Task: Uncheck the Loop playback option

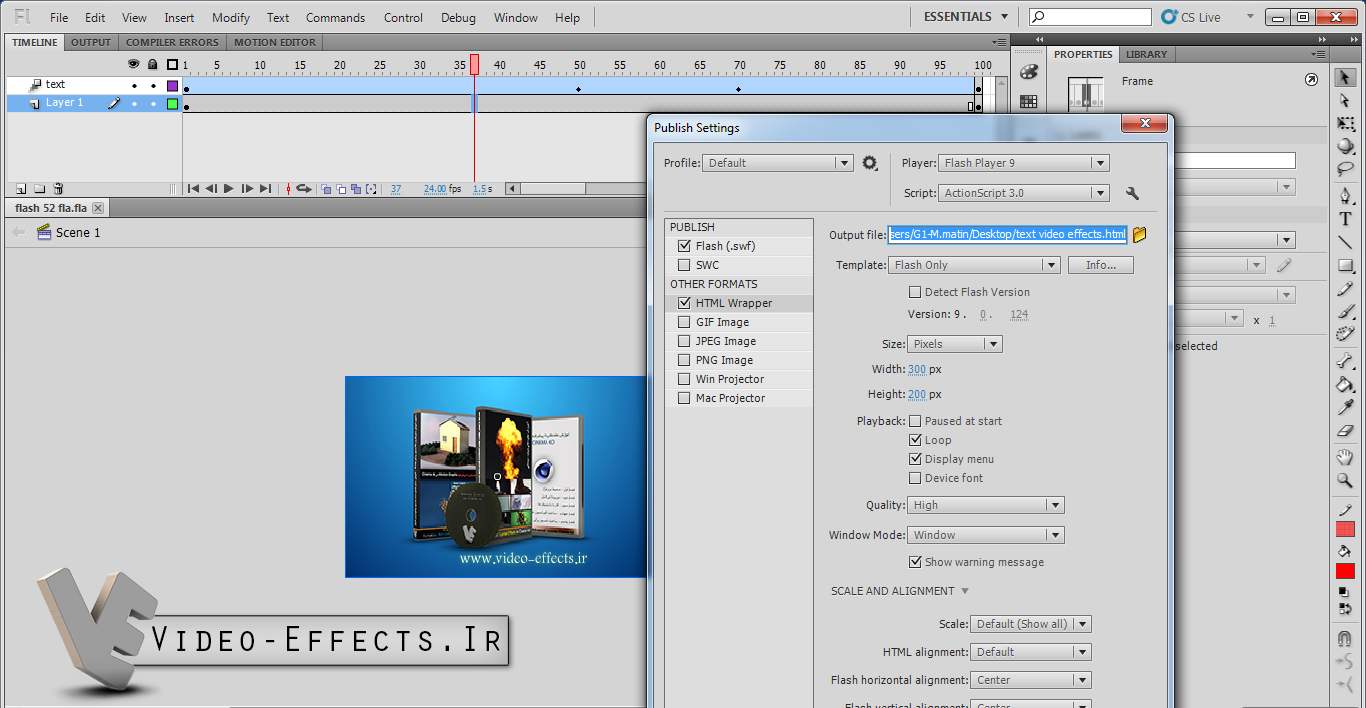Action: (x=915, y=440)
